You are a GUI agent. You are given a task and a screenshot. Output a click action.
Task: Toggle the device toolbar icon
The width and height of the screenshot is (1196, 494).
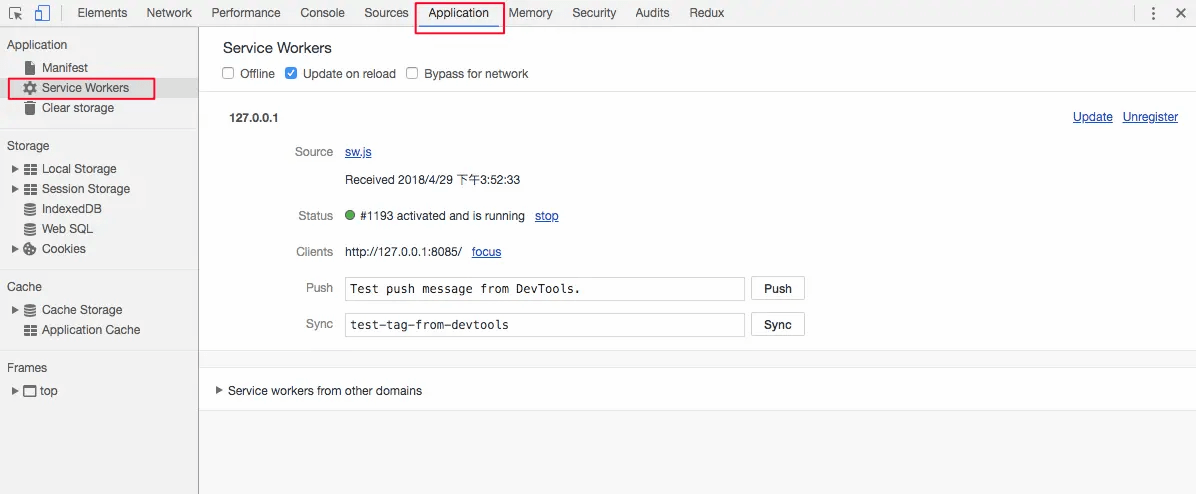click(x=42, y=13)
